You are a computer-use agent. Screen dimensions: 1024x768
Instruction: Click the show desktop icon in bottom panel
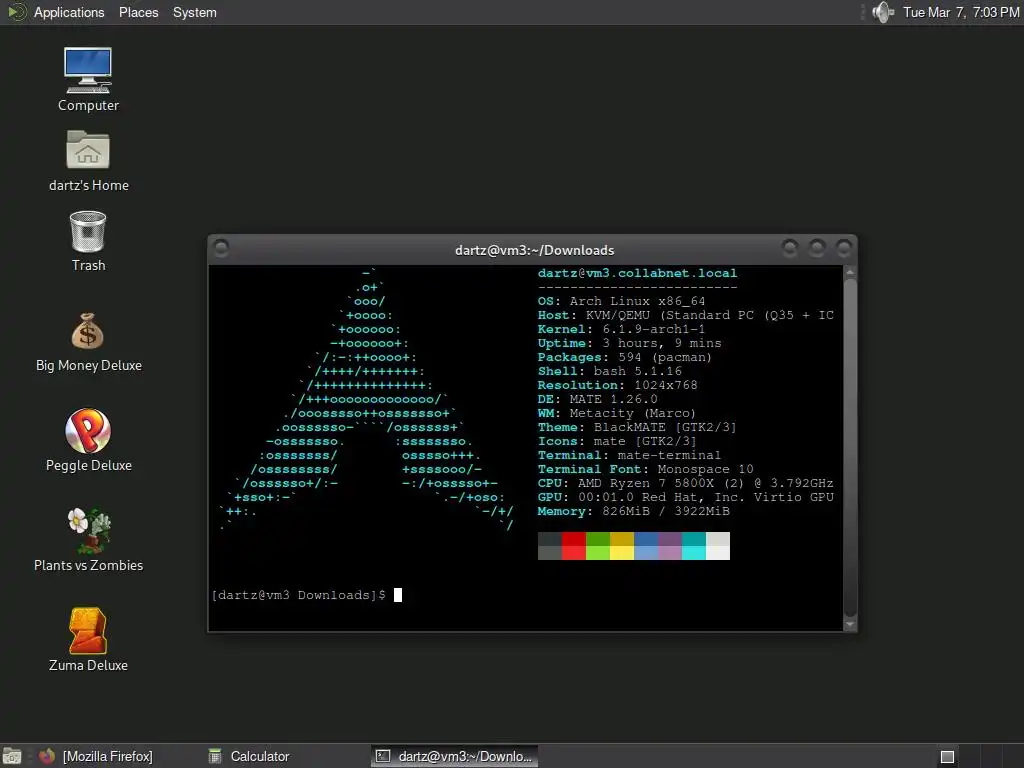point(12,756)
